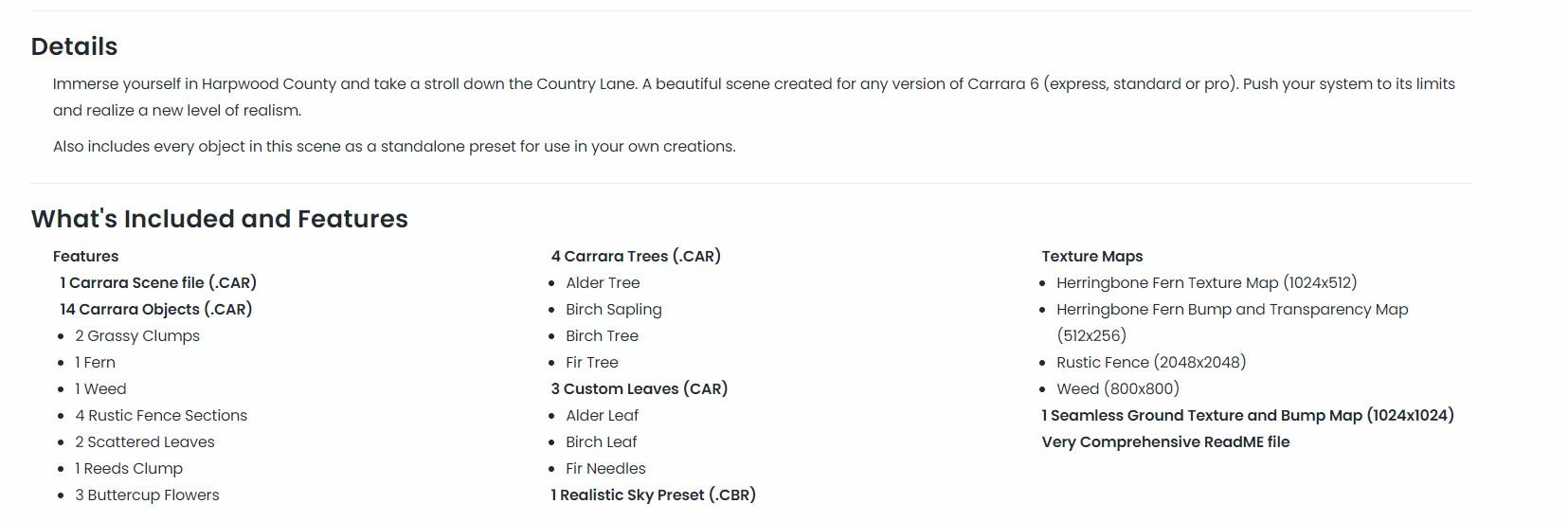
Task: Click the Rustic Fence (2048x2048) item
Action: pyautogui.click(x=1151, y=363)
